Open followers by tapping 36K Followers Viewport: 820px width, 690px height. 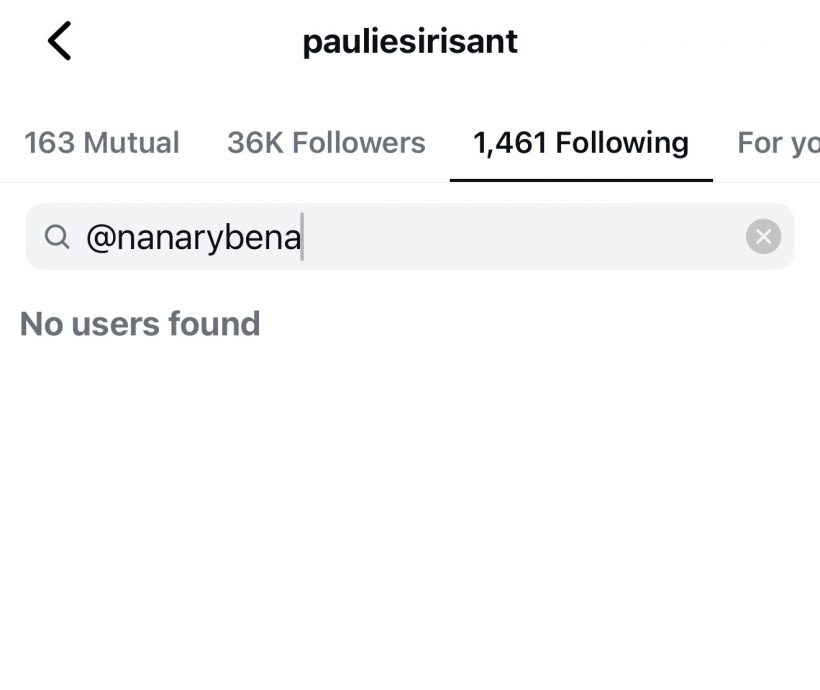coord(326,142)
